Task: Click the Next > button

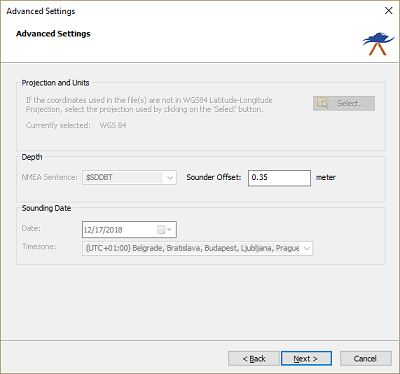Action: (x=306, y=358)
